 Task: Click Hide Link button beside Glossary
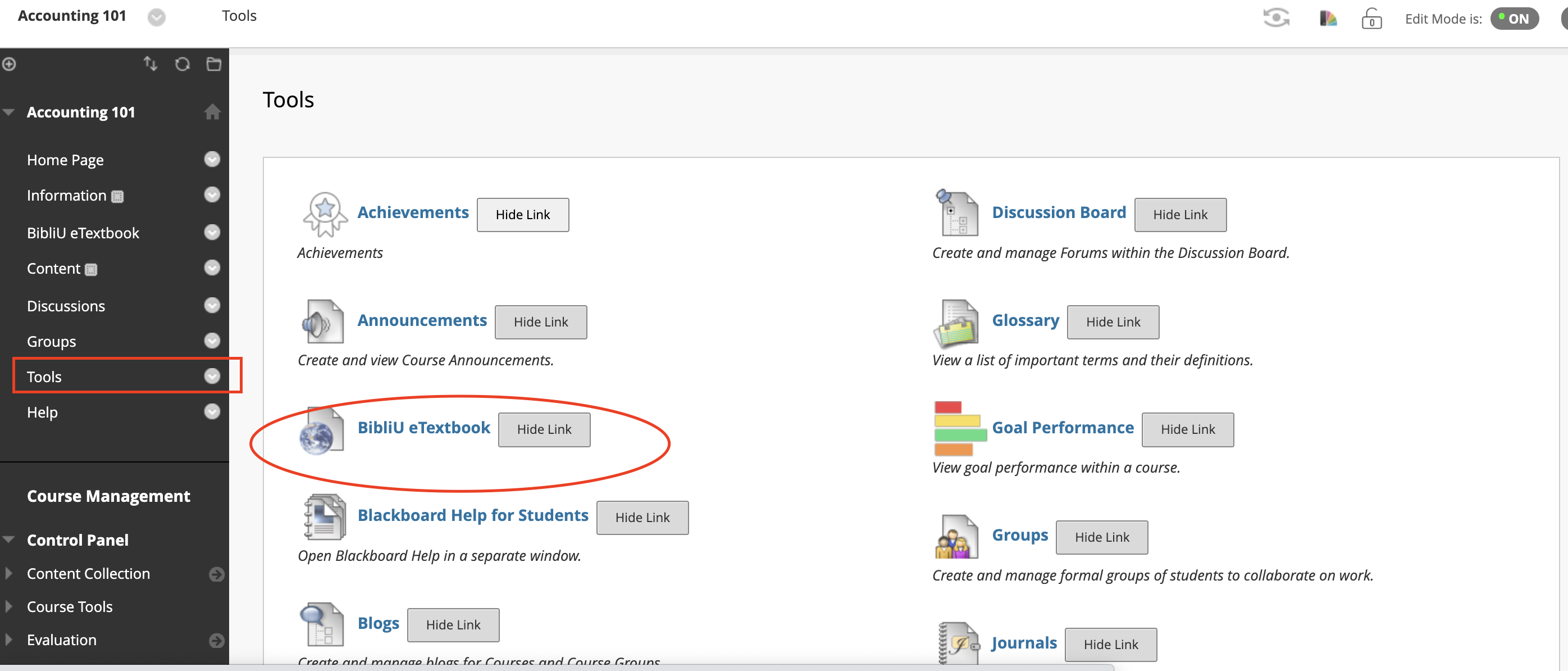(x=1112, y=321)
